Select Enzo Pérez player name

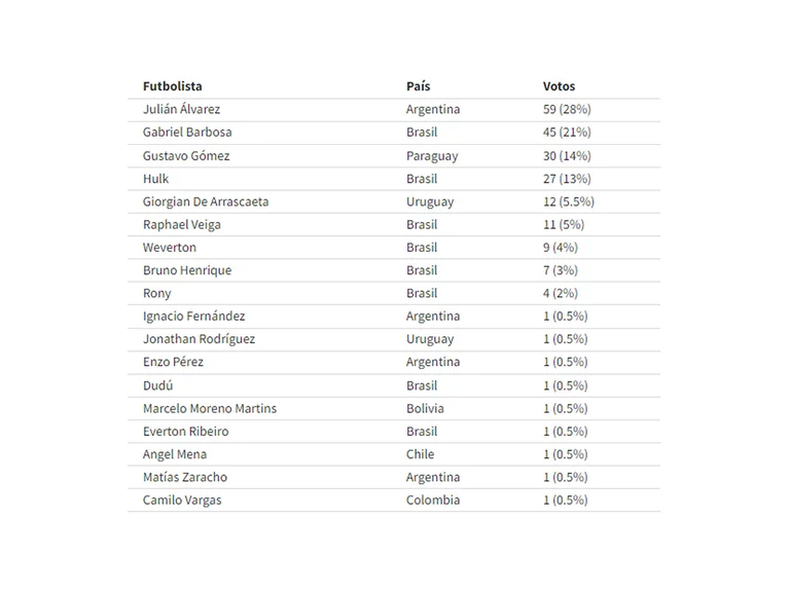173,362
